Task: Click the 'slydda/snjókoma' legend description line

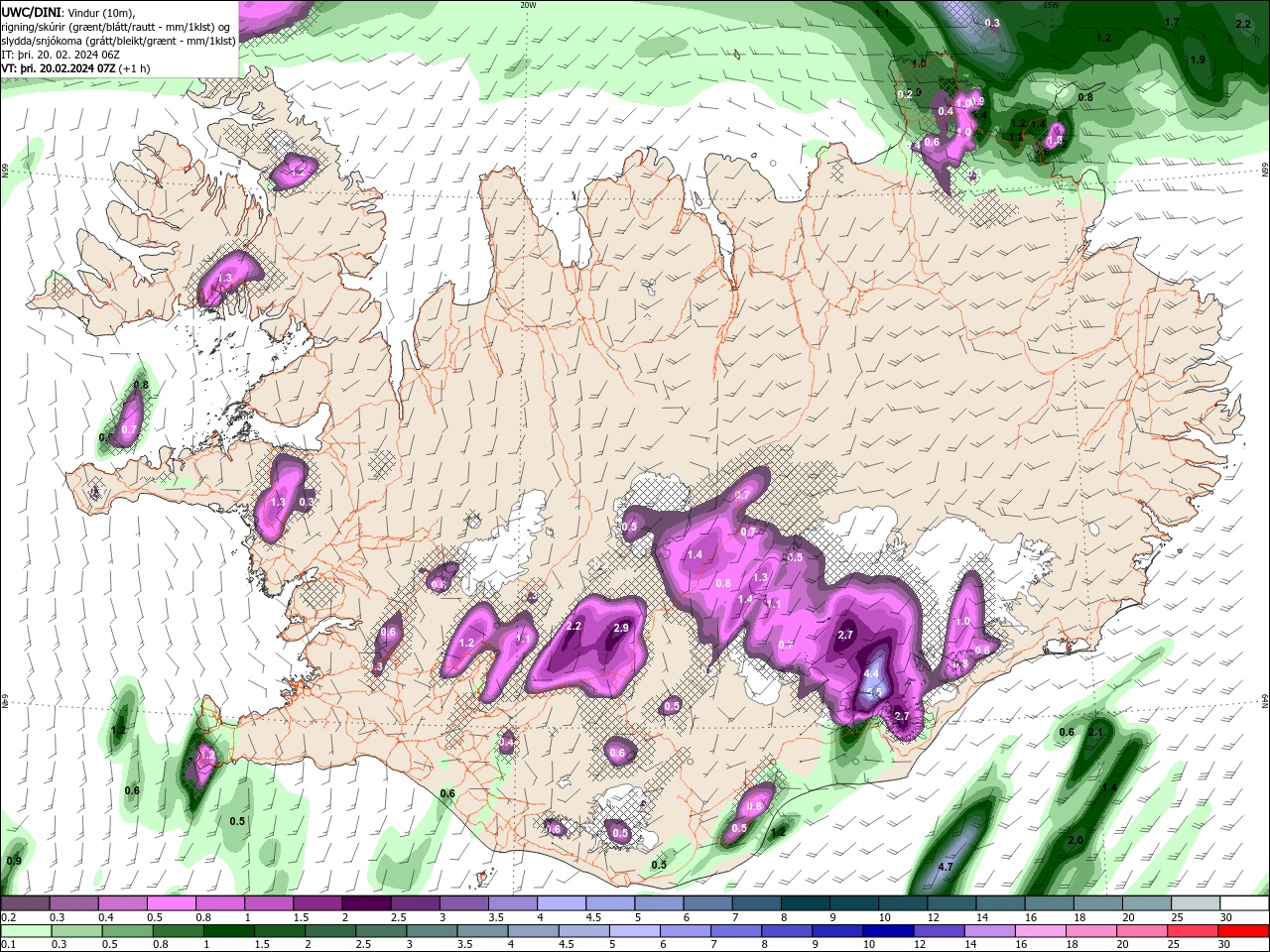Action: point(119,41)
